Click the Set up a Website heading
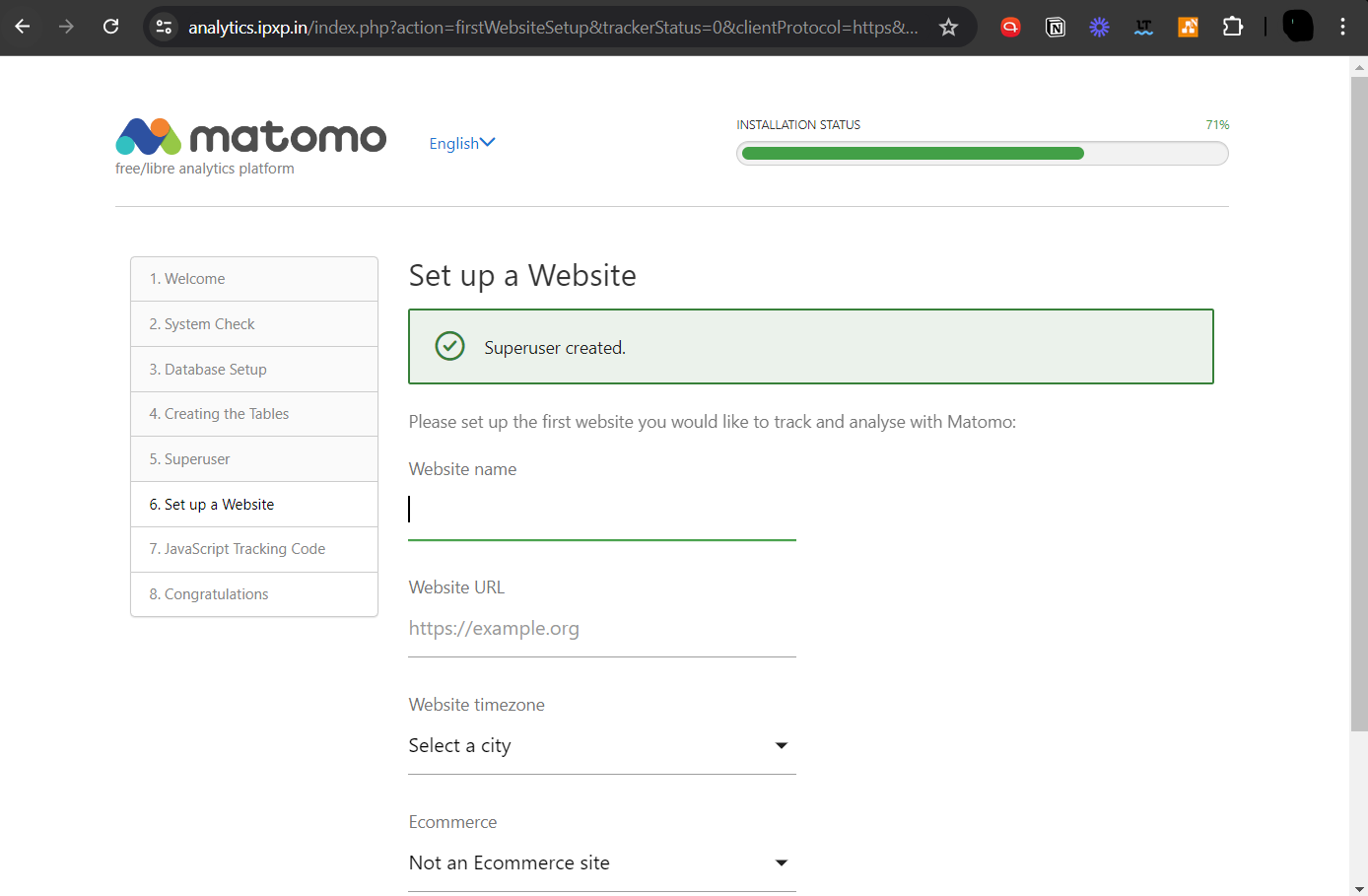The width and height of the screenshot is (1368, 896). 522,275
